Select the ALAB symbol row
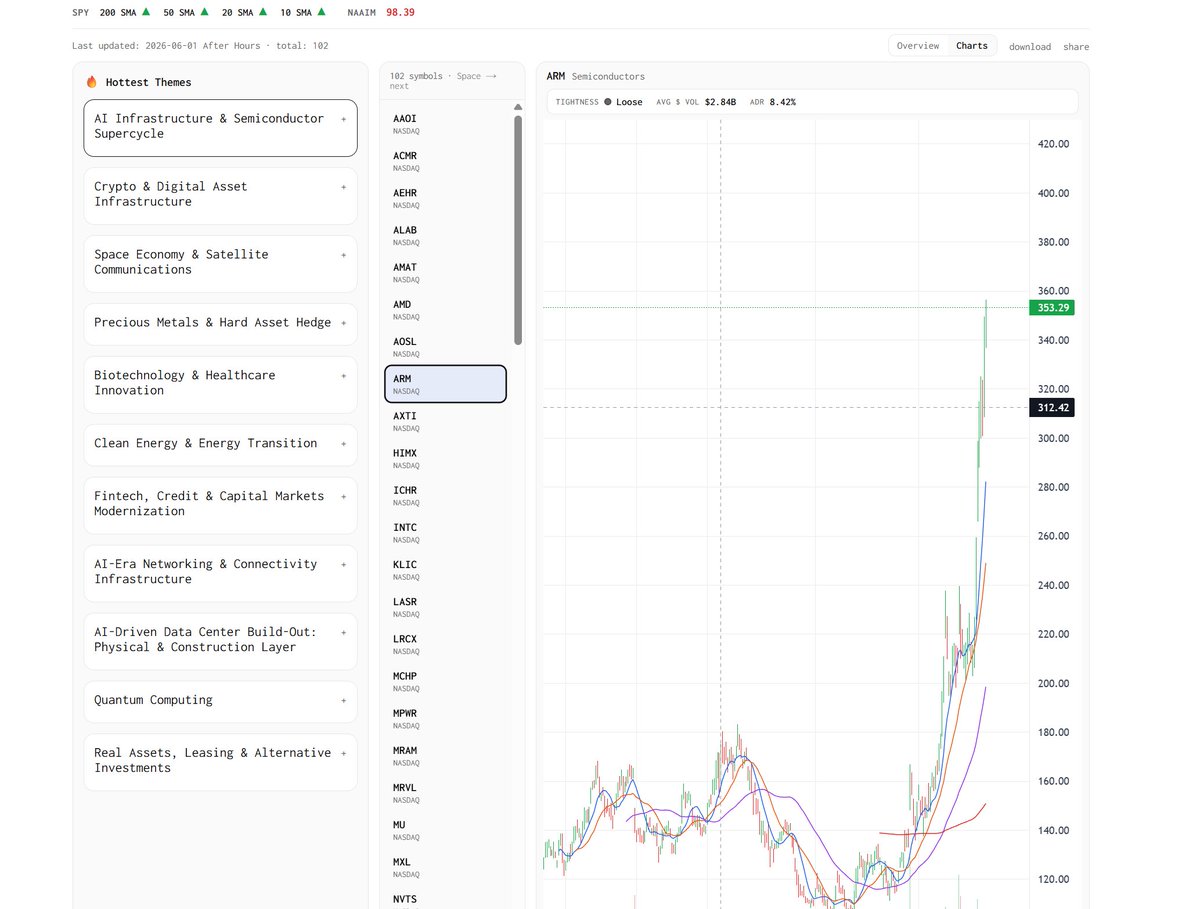Viewport: 1200px width, 909px height. (446, 235)
